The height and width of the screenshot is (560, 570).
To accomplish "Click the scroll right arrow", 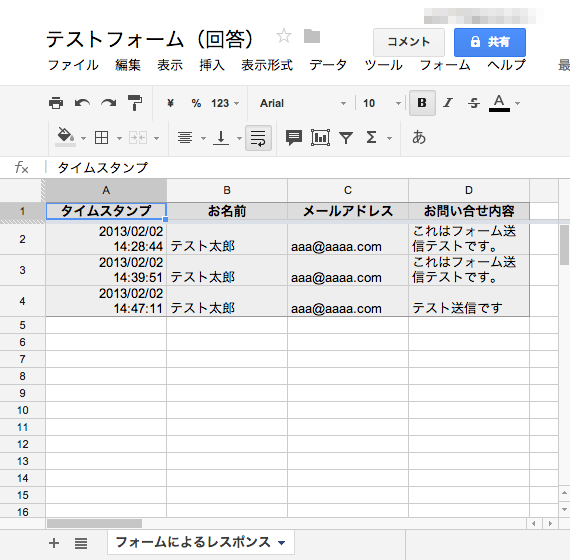I will (550, 523).
